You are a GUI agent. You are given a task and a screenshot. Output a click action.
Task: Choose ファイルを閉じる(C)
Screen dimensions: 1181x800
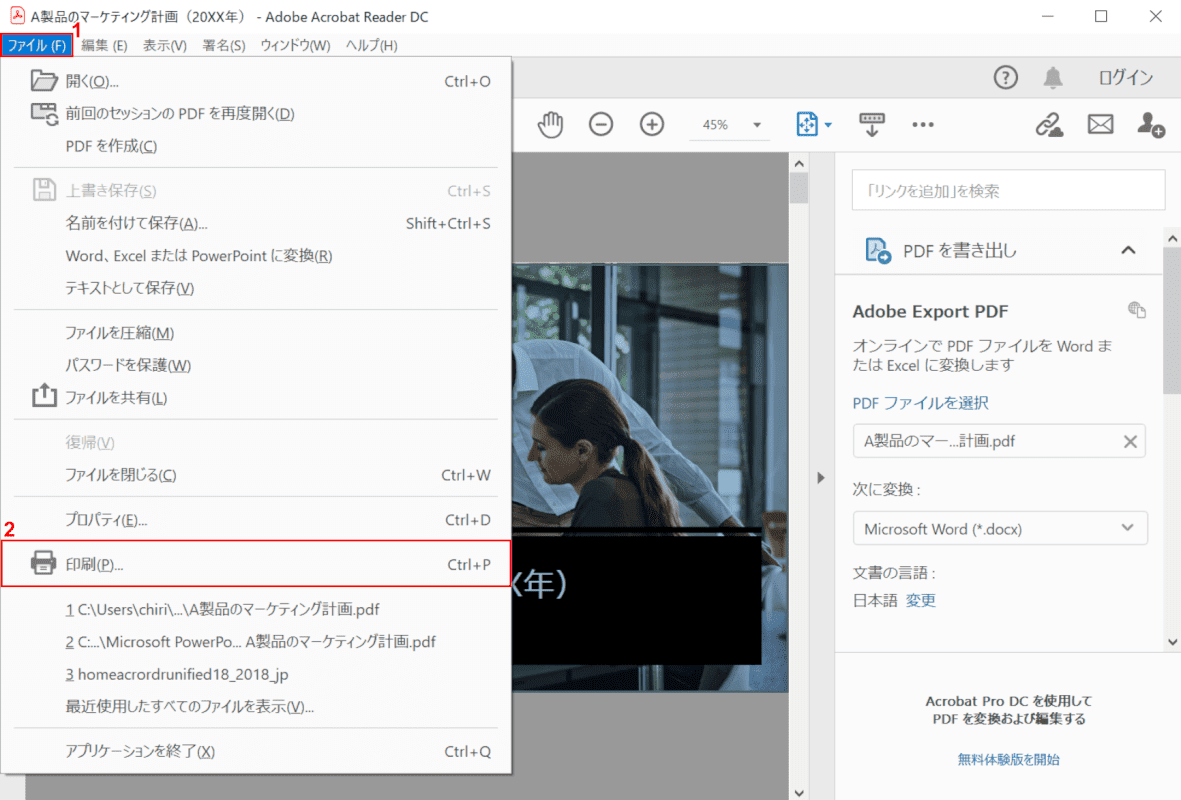[256, 475]
